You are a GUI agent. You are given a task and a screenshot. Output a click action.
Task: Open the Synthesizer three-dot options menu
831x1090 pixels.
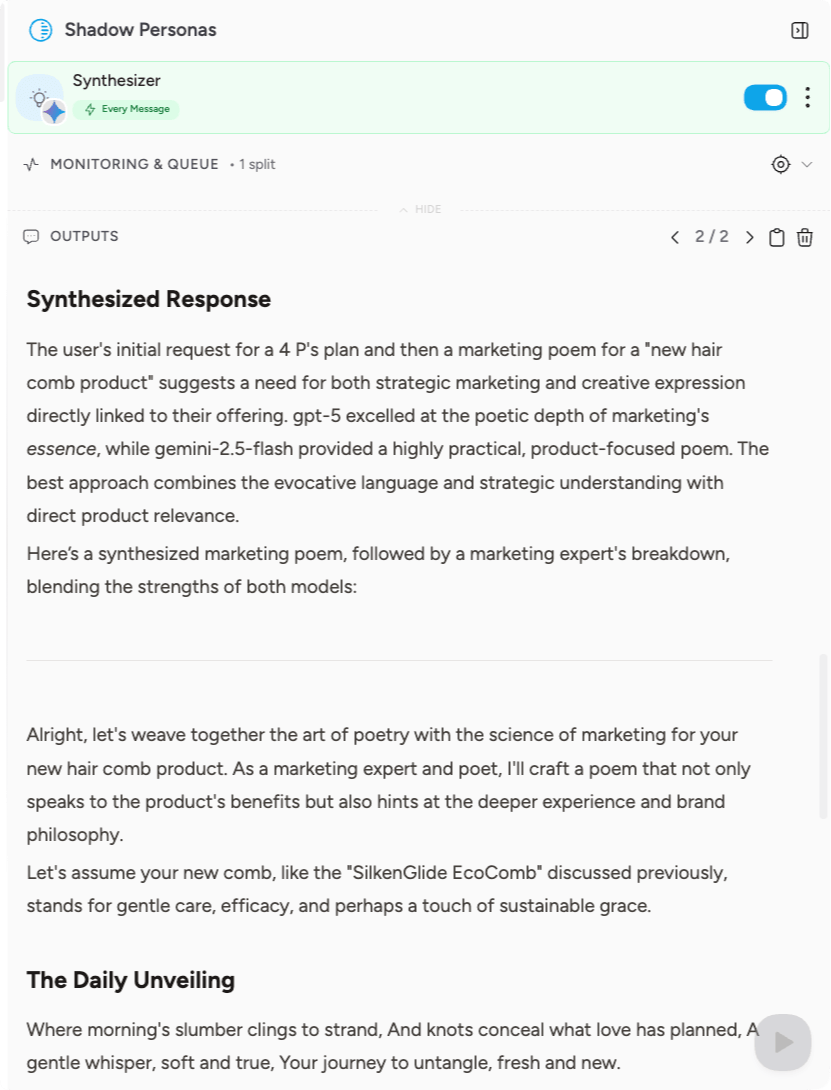click(808, 97)
